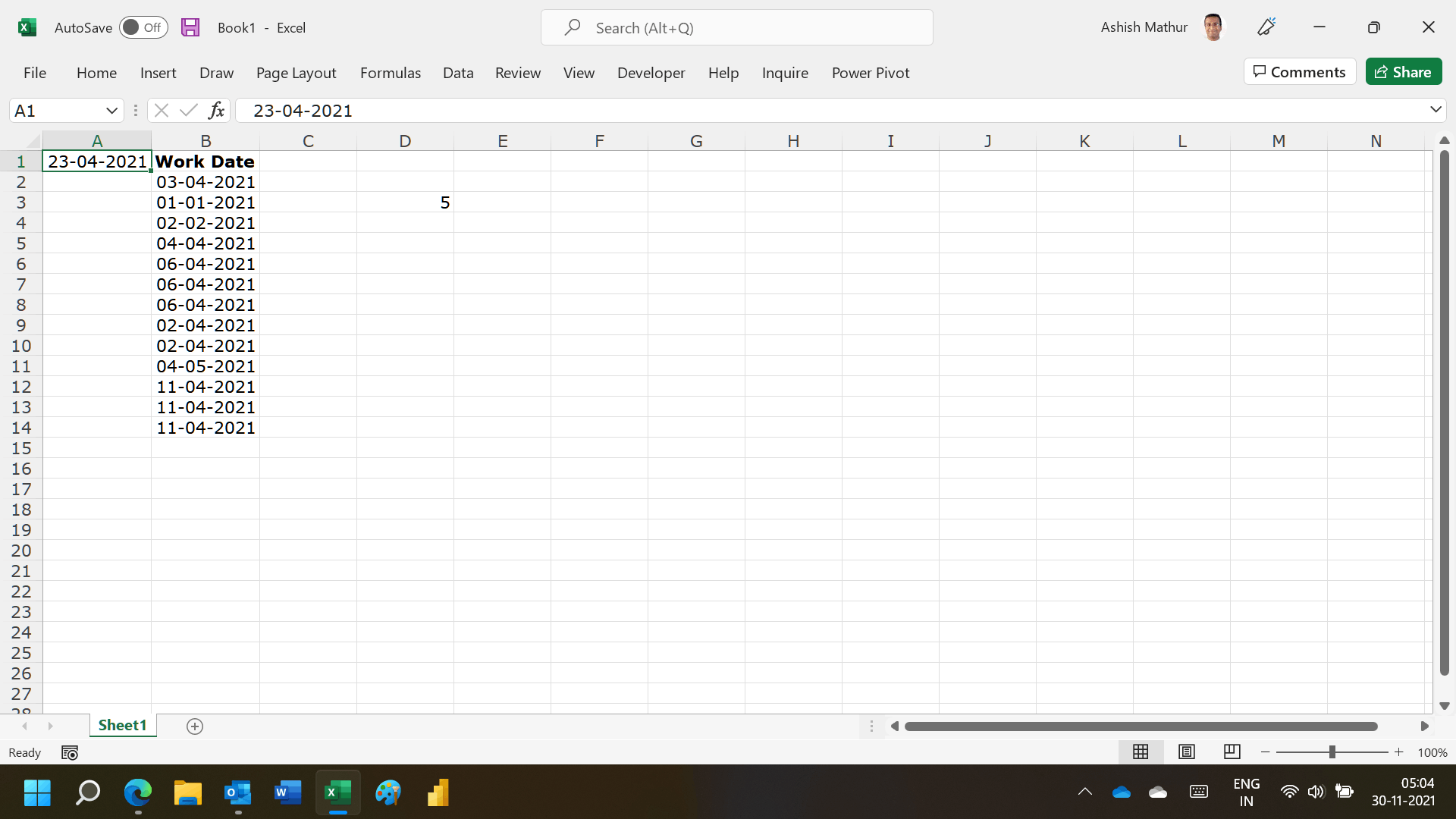Click the Search box
The image size is (1456, 819).
click(x=737, y=27)
